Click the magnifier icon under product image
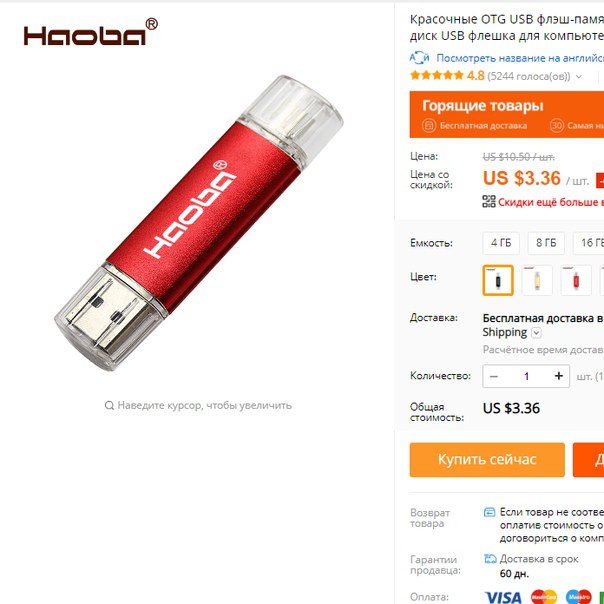The height and width of the screenshot is (604, 604). click(109, 405)
